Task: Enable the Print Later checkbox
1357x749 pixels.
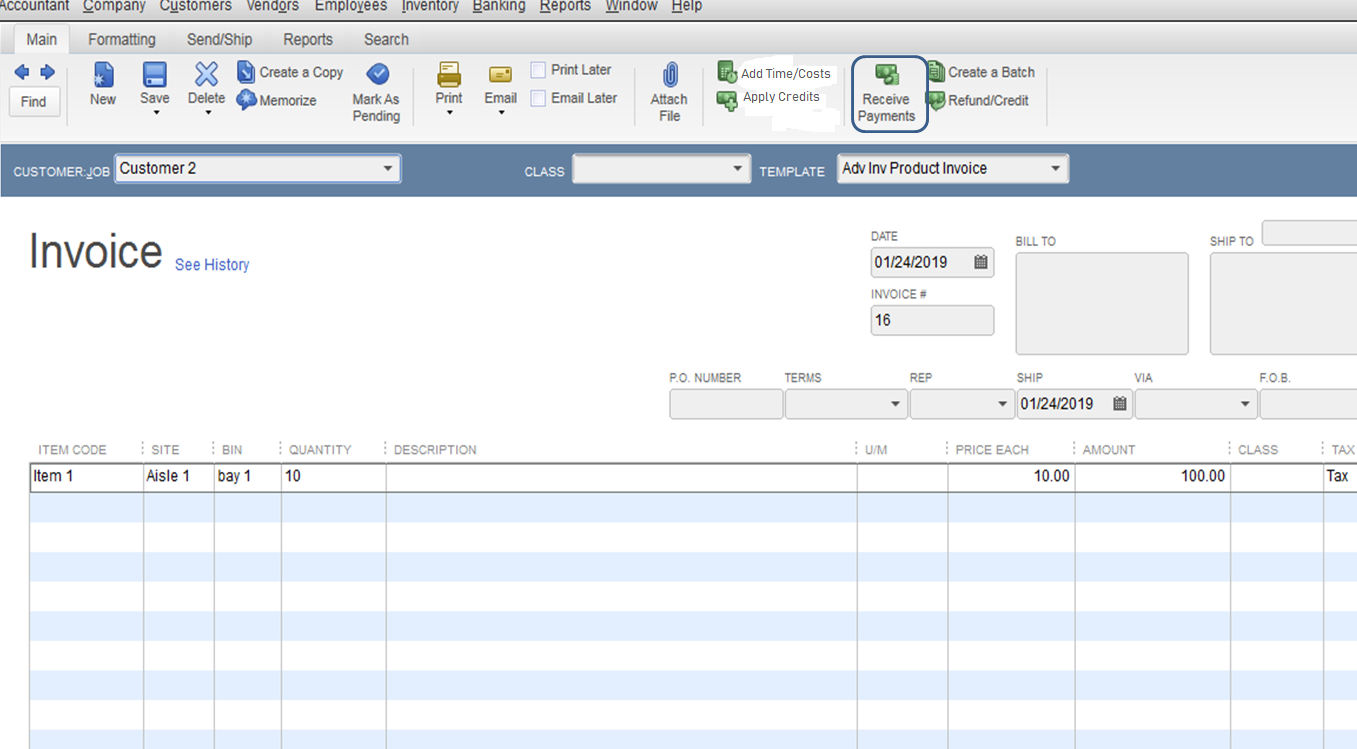Action: pyautogui.click(x=537, y=69)
